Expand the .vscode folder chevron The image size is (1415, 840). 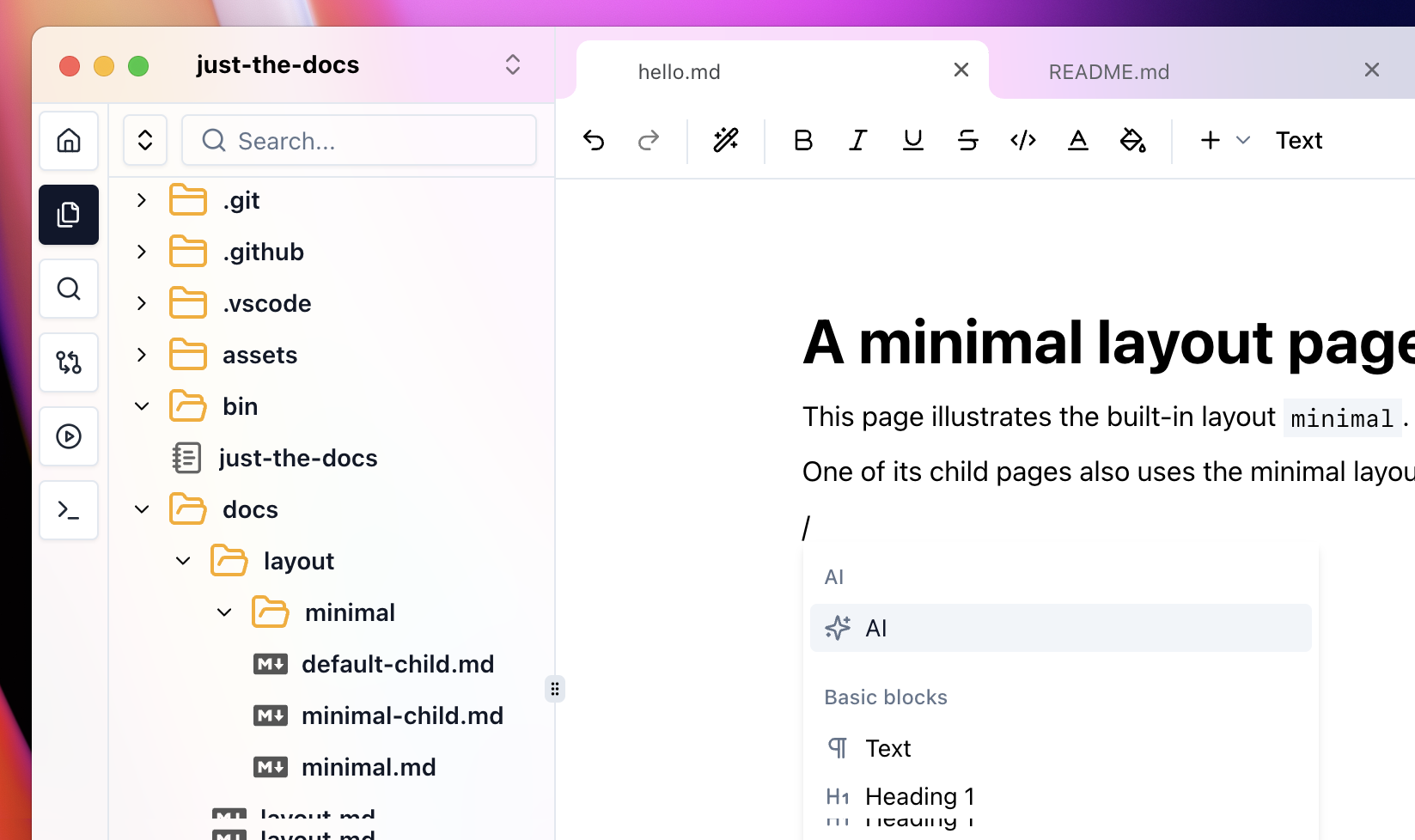point(142,303)
